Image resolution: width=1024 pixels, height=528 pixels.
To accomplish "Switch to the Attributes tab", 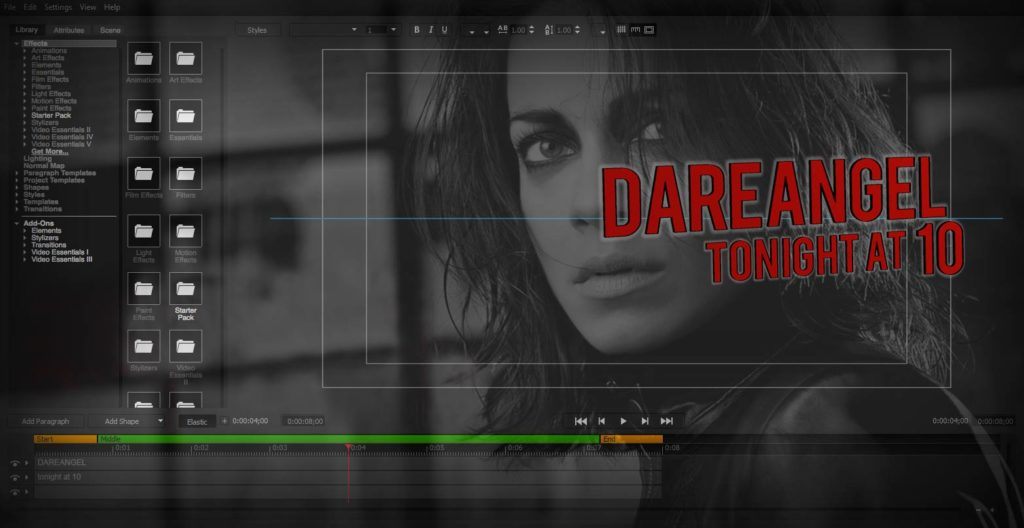I will click(69, 30).
